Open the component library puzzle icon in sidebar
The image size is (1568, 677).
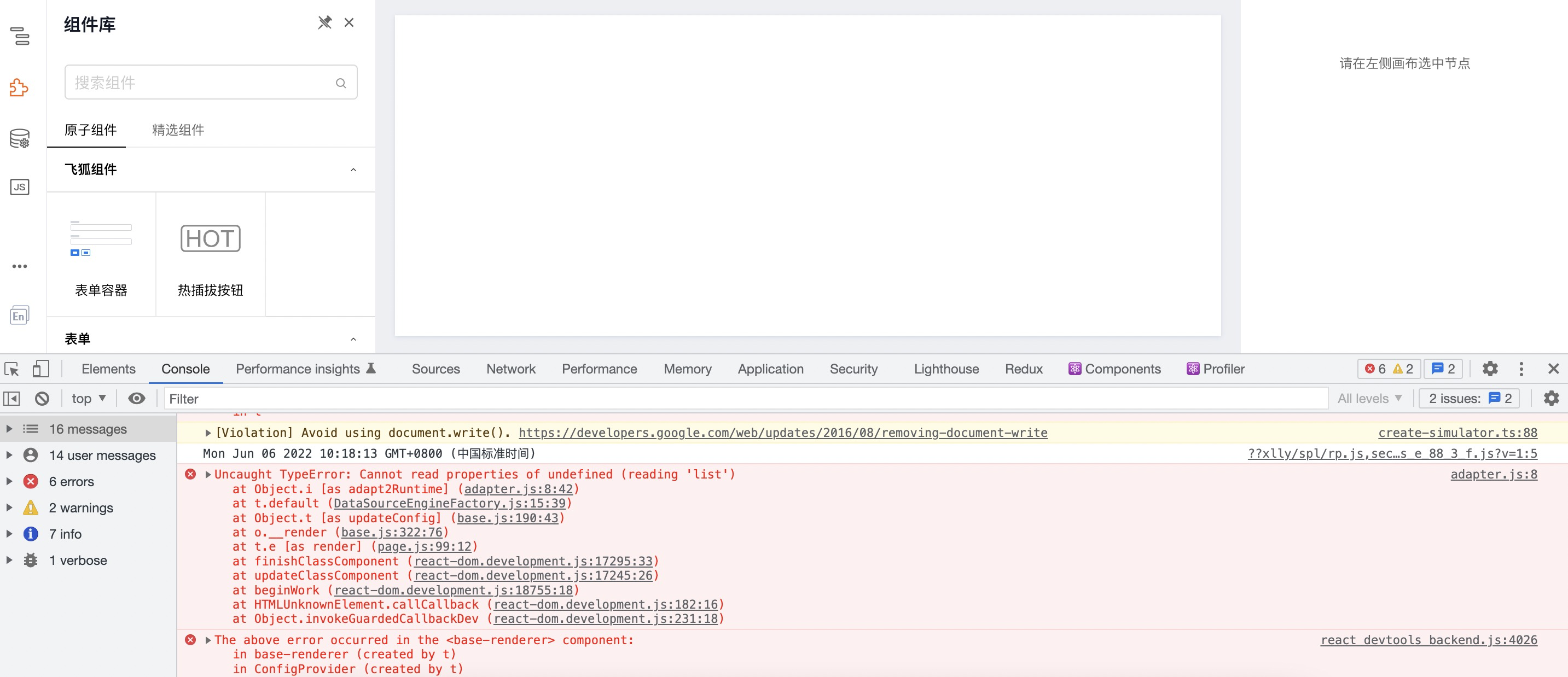pos(19,87)
